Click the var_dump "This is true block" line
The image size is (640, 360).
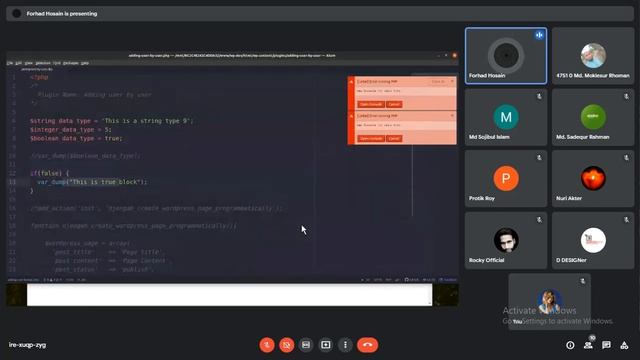tap(92, 182)
